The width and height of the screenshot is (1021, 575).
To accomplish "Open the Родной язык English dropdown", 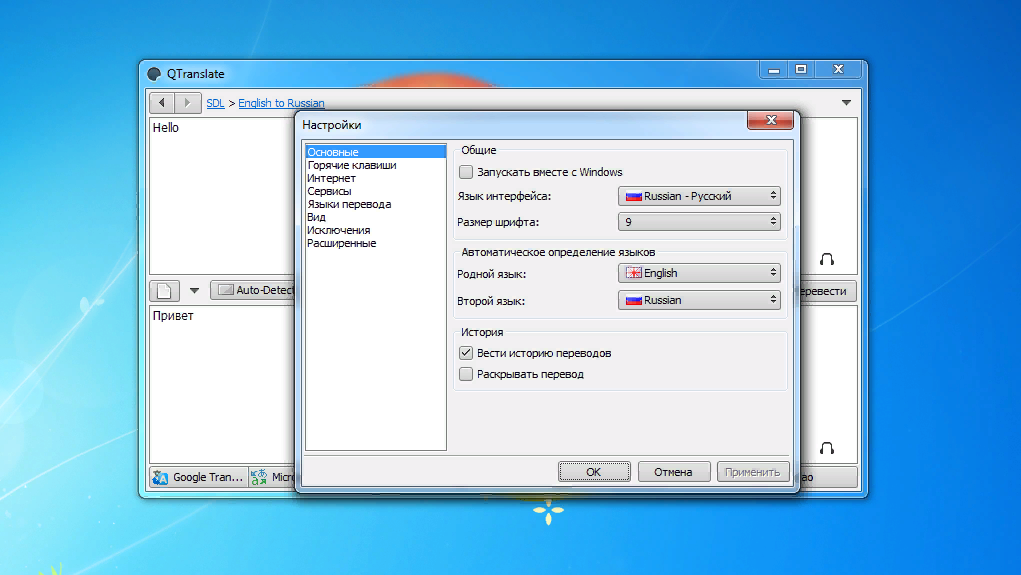I will point(699,273).
